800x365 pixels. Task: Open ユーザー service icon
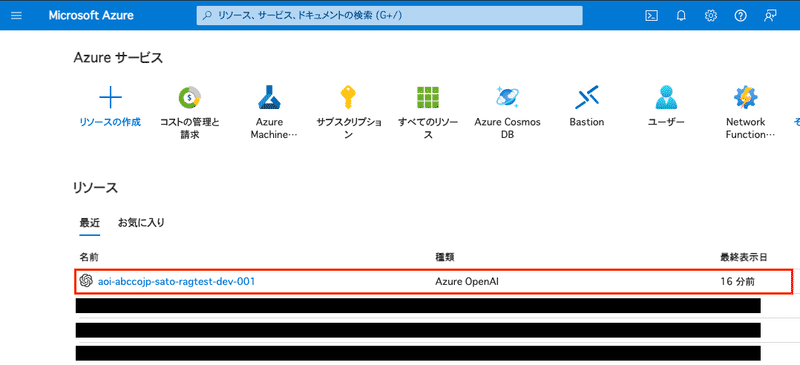click(666, 97)
